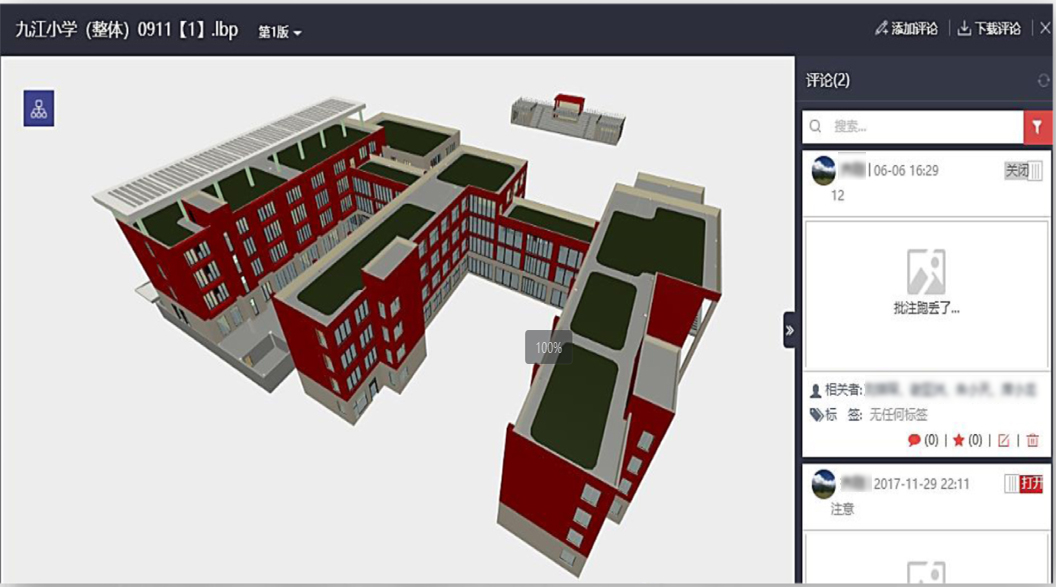The width and height of the screenshot is (1056, 587).
Task: Click the magnifier icon in search box
Action: 816,127
